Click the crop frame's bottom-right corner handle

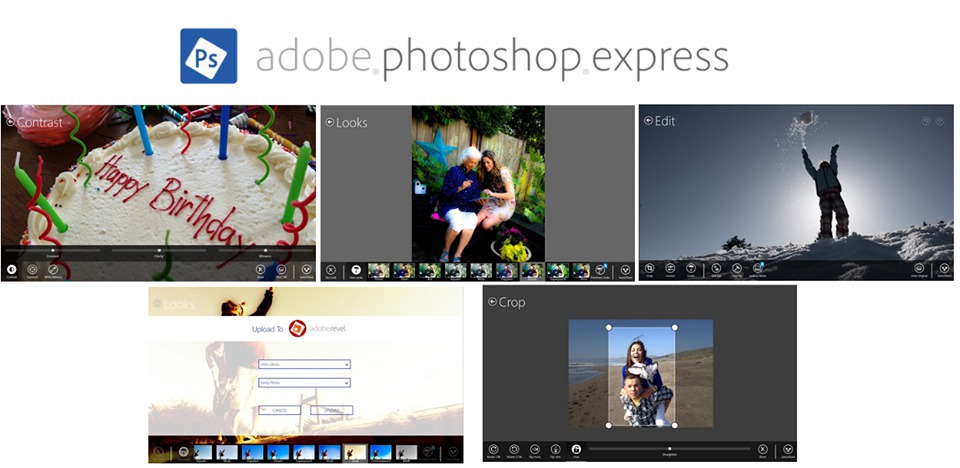coord(675,425)
